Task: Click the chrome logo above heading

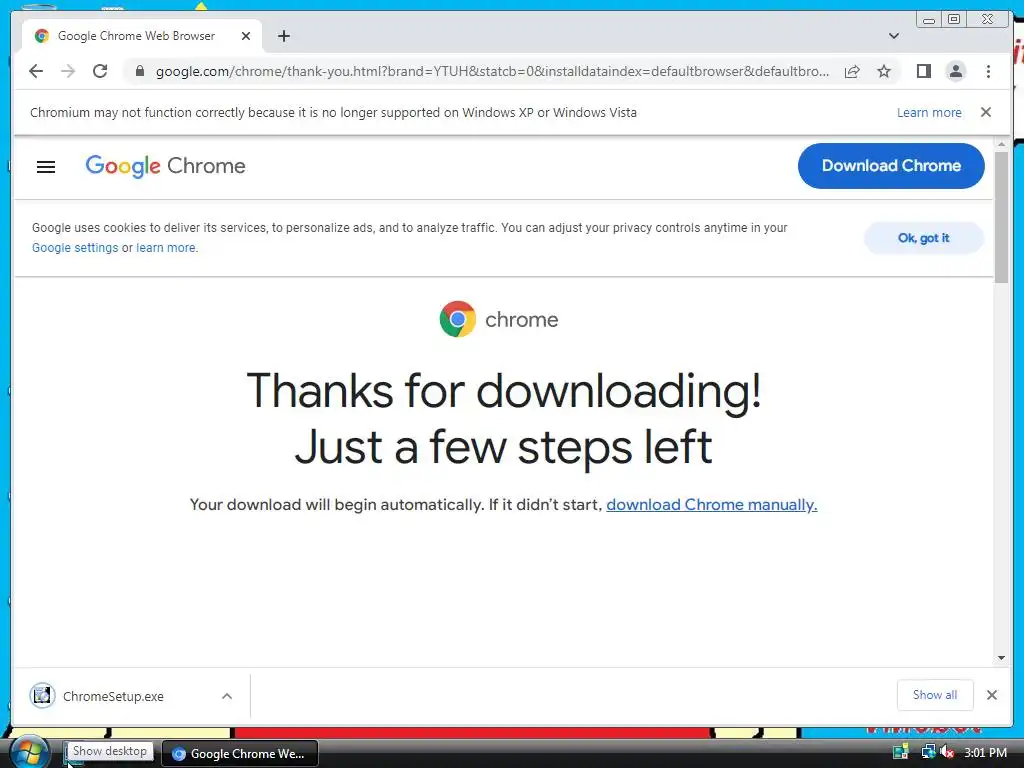Action: (499, 319)
